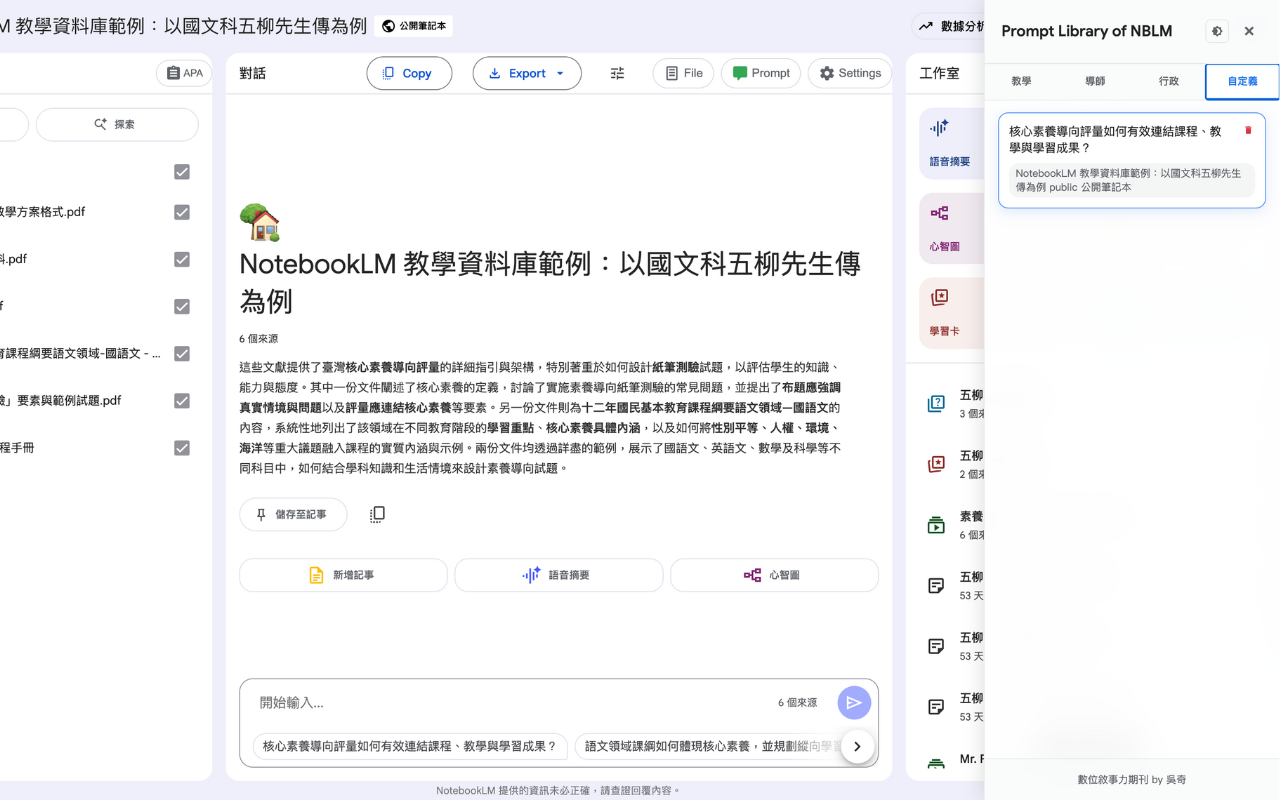Click the APA citation icon button
1280x800 pixels.
(184, 73)
